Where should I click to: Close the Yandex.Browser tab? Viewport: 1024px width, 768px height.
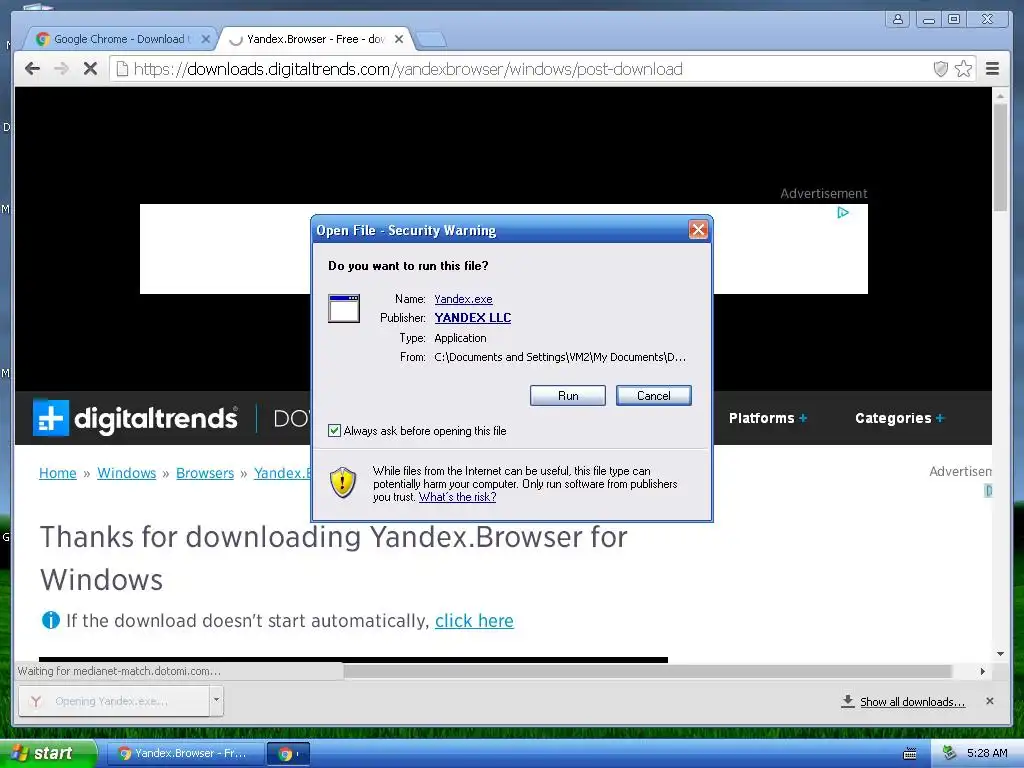click(399, 39)
